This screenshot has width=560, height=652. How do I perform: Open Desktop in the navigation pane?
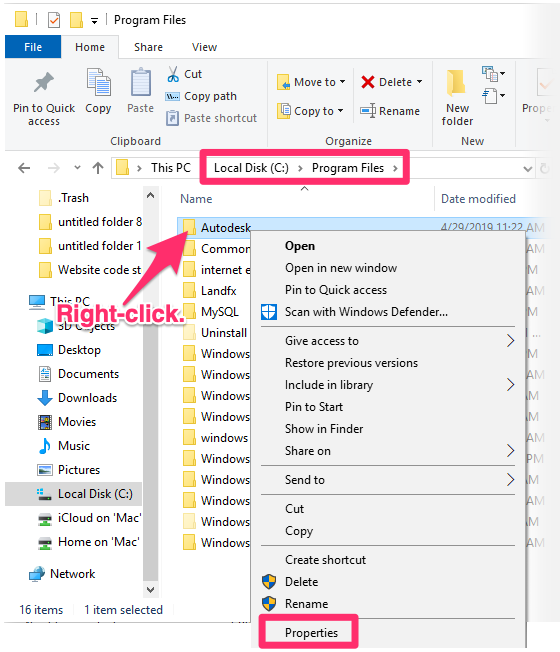(69, 350)
